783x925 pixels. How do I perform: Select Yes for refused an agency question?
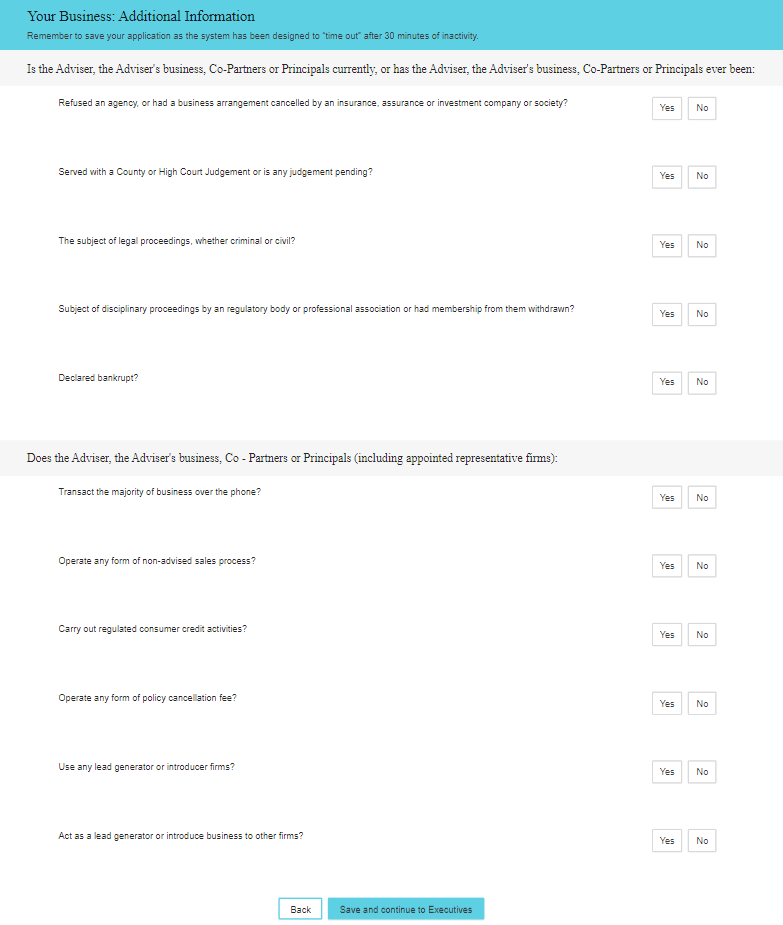pos(667,108)
